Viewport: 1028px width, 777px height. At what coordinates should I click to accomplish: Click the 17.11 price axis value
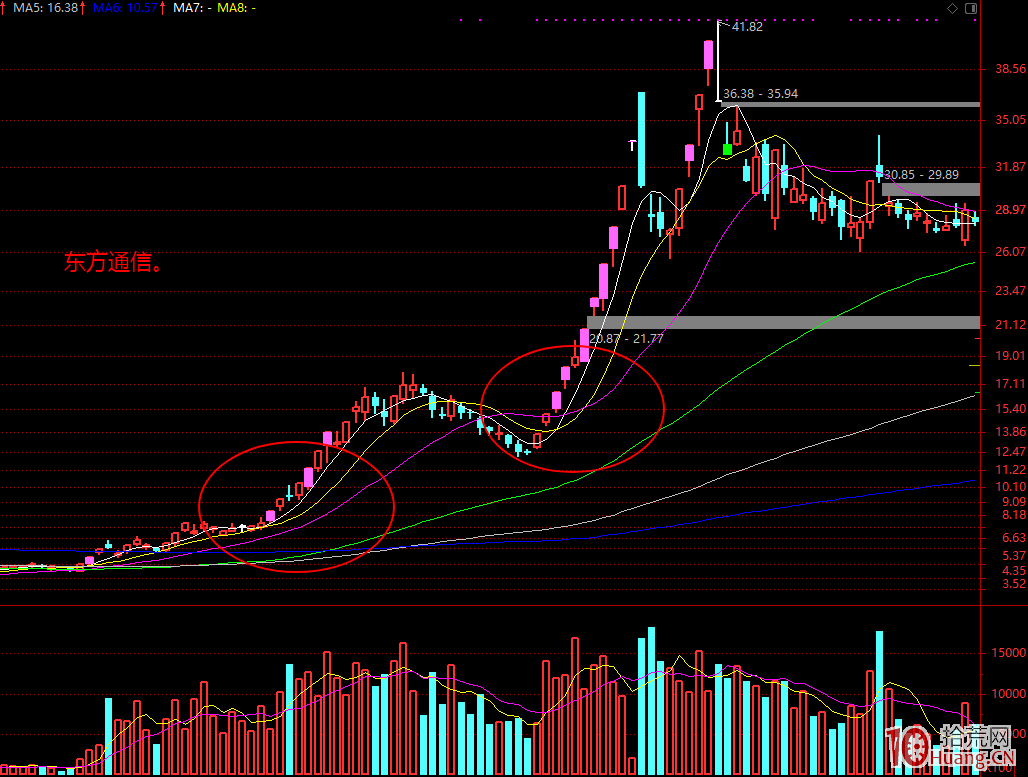1010,384
